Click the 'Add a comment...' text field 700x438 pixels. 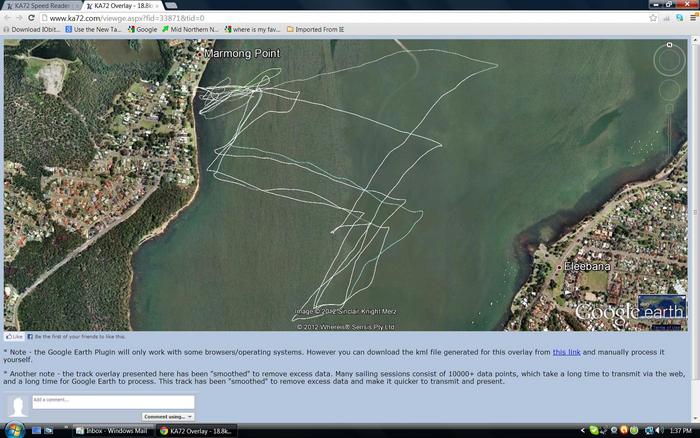pos(112,401)
